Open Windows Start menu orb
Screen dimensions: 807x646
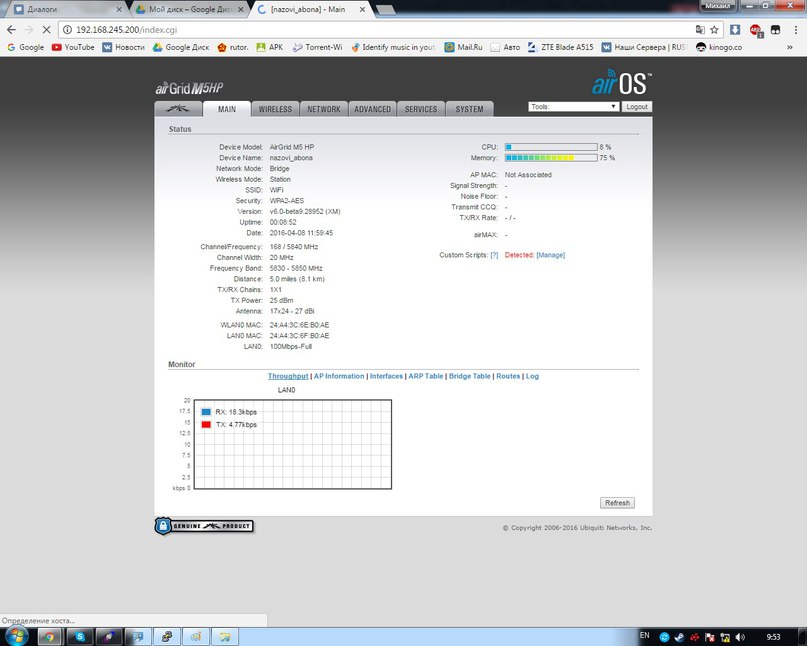(x=15, y=636)
